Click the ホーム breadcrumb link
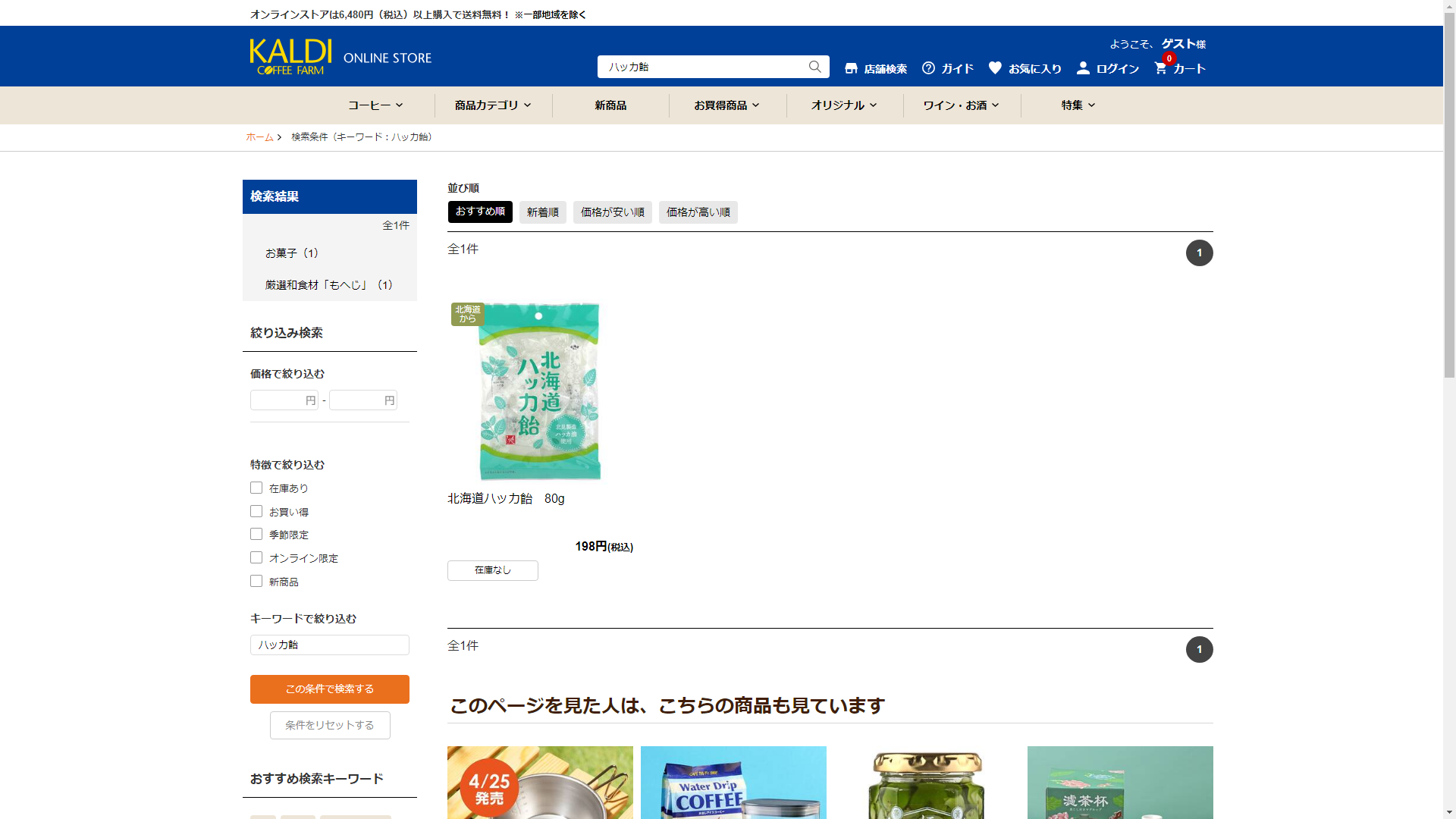 (259, 137)
